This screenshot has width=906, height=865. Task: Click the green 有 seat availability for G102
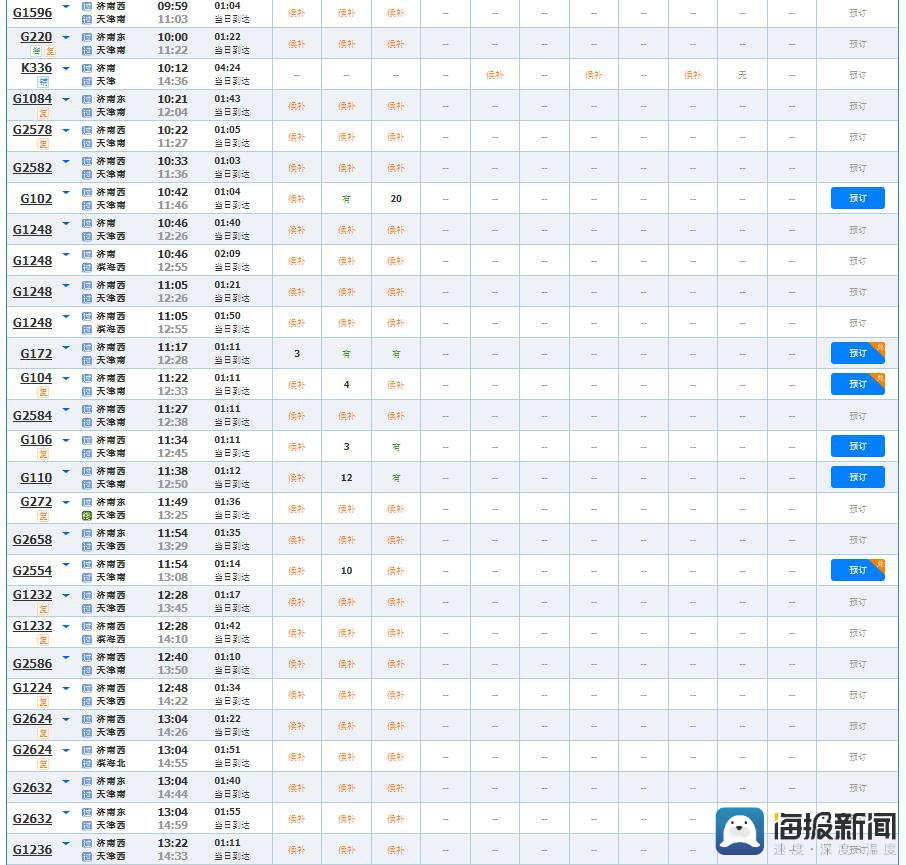[346, 199]
